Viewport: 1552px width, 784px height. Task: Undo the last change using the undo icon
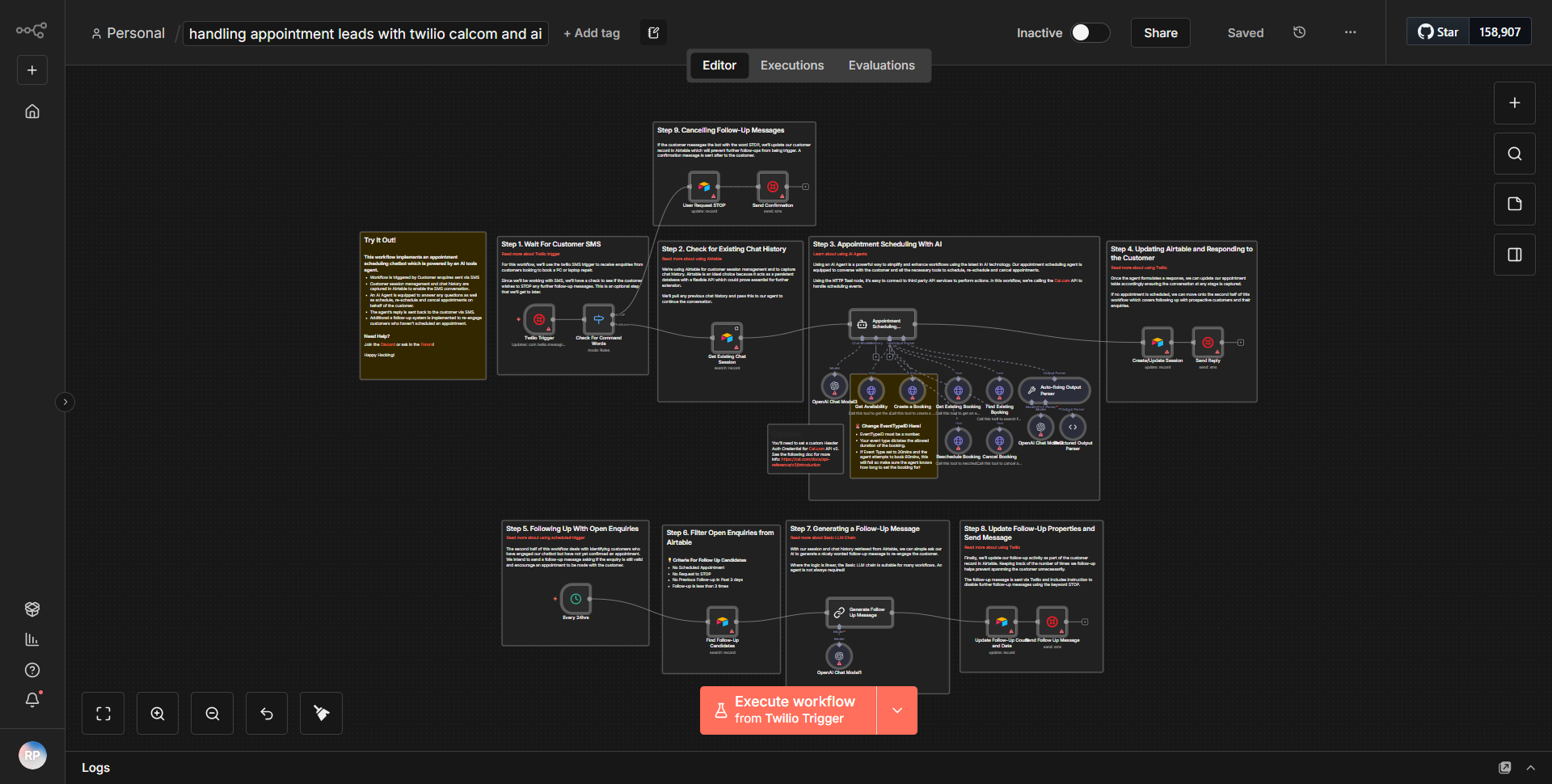tap(266, 713)
